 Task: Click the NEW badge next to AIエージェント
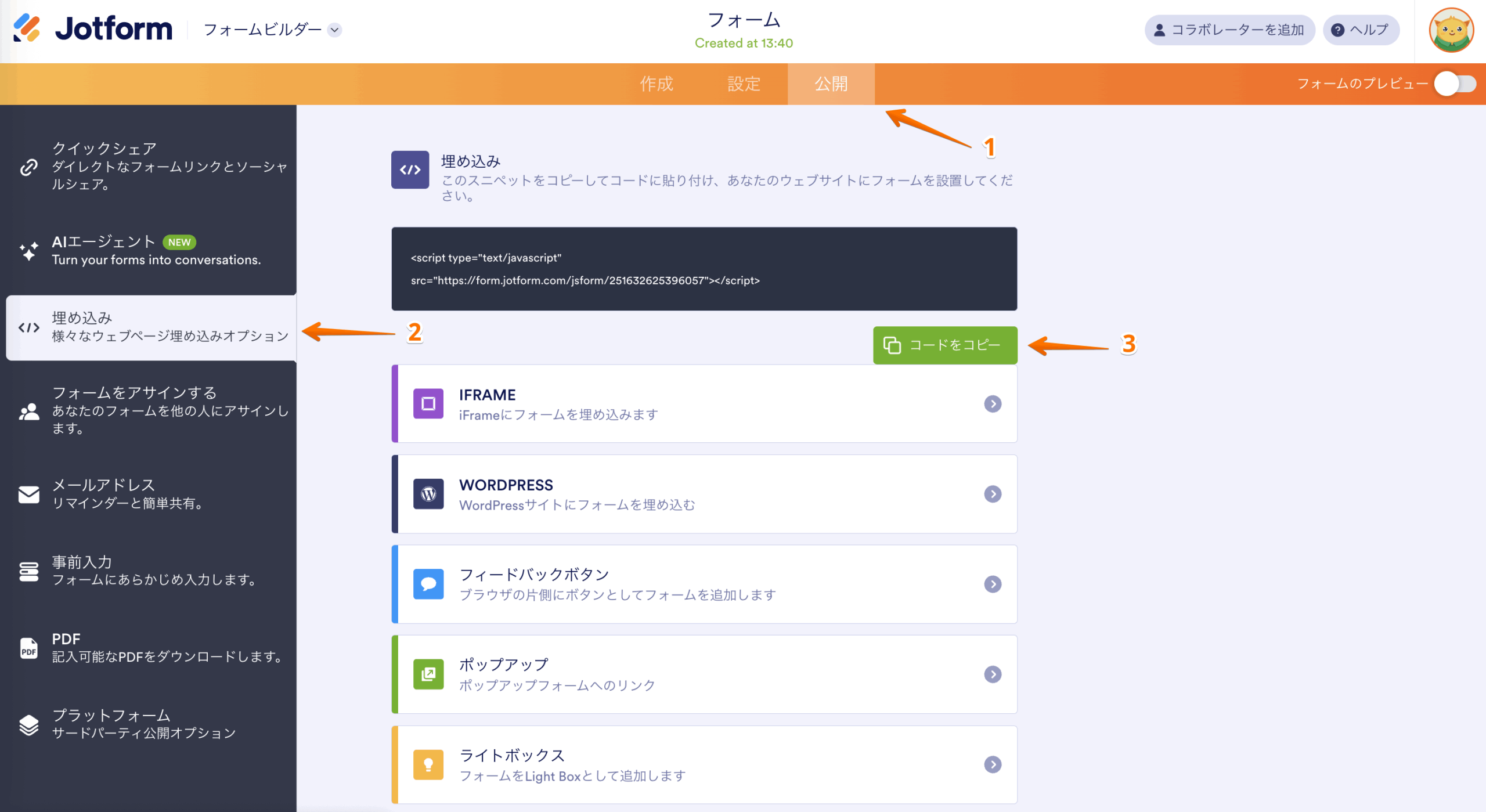point(179,242)
